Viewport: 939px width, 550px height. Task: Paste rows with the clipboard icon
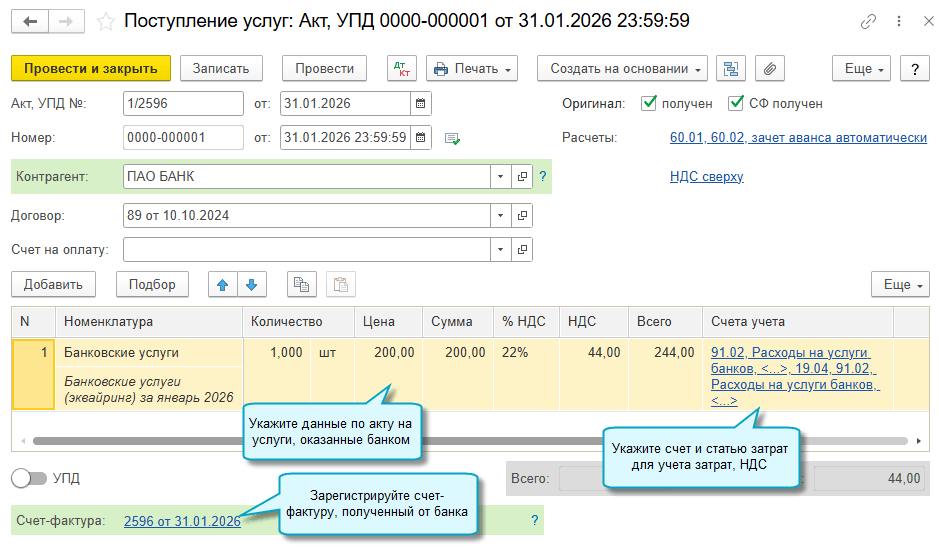tap(341, 285)
